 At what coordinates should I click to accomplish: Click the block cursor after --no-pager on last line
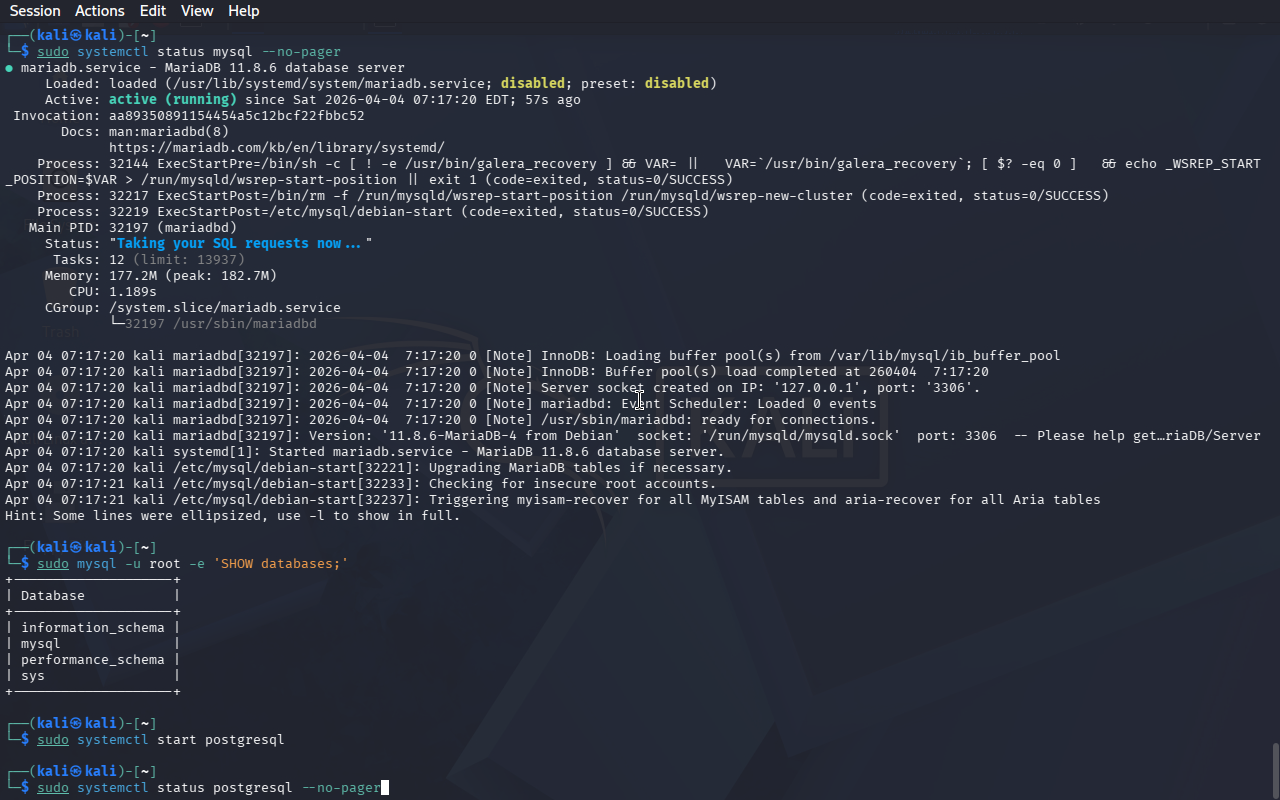(385, 788)
